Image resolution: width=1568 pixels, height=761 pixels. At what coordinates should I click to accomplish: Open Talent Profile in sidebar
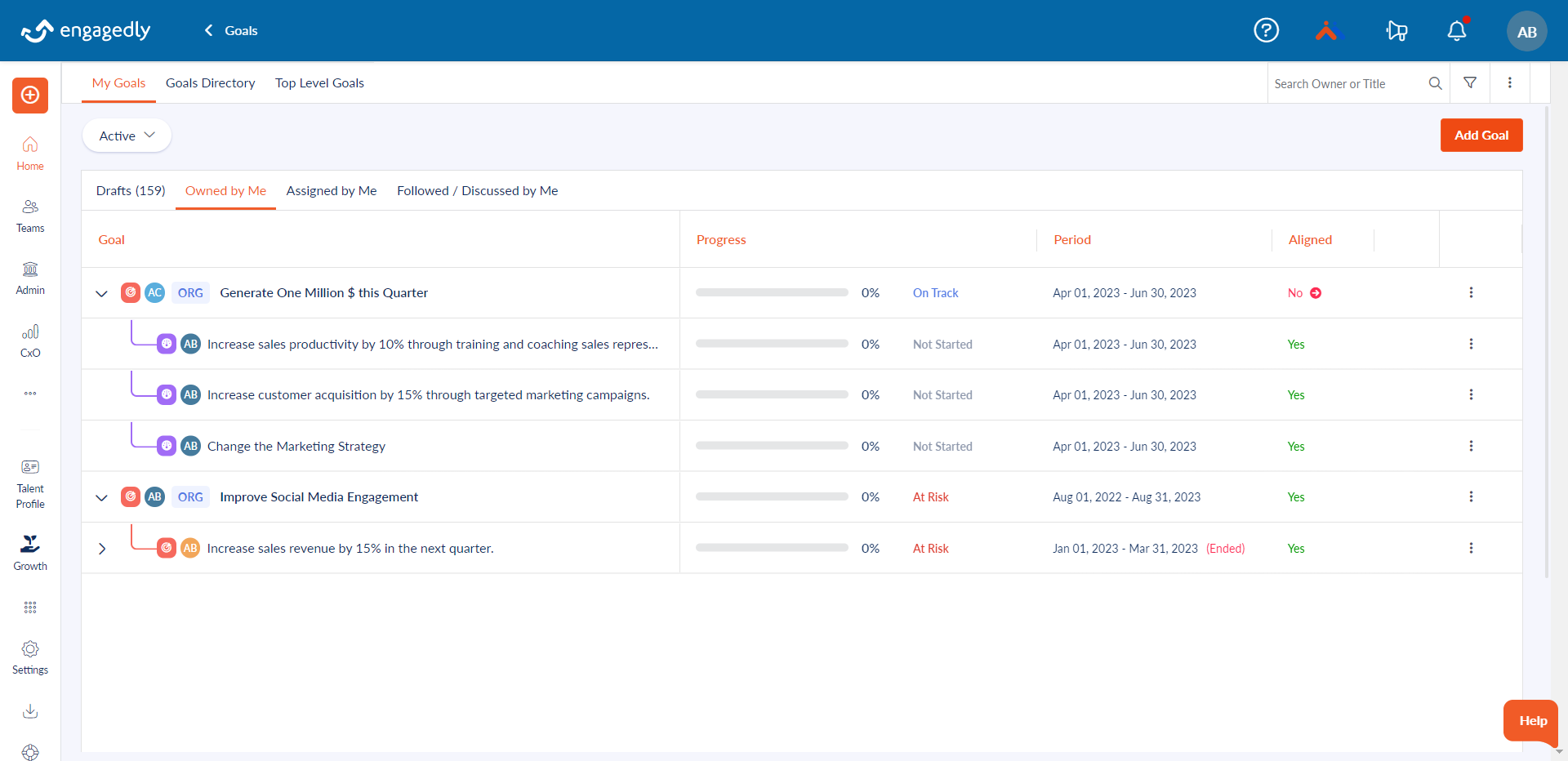(30, 484)
